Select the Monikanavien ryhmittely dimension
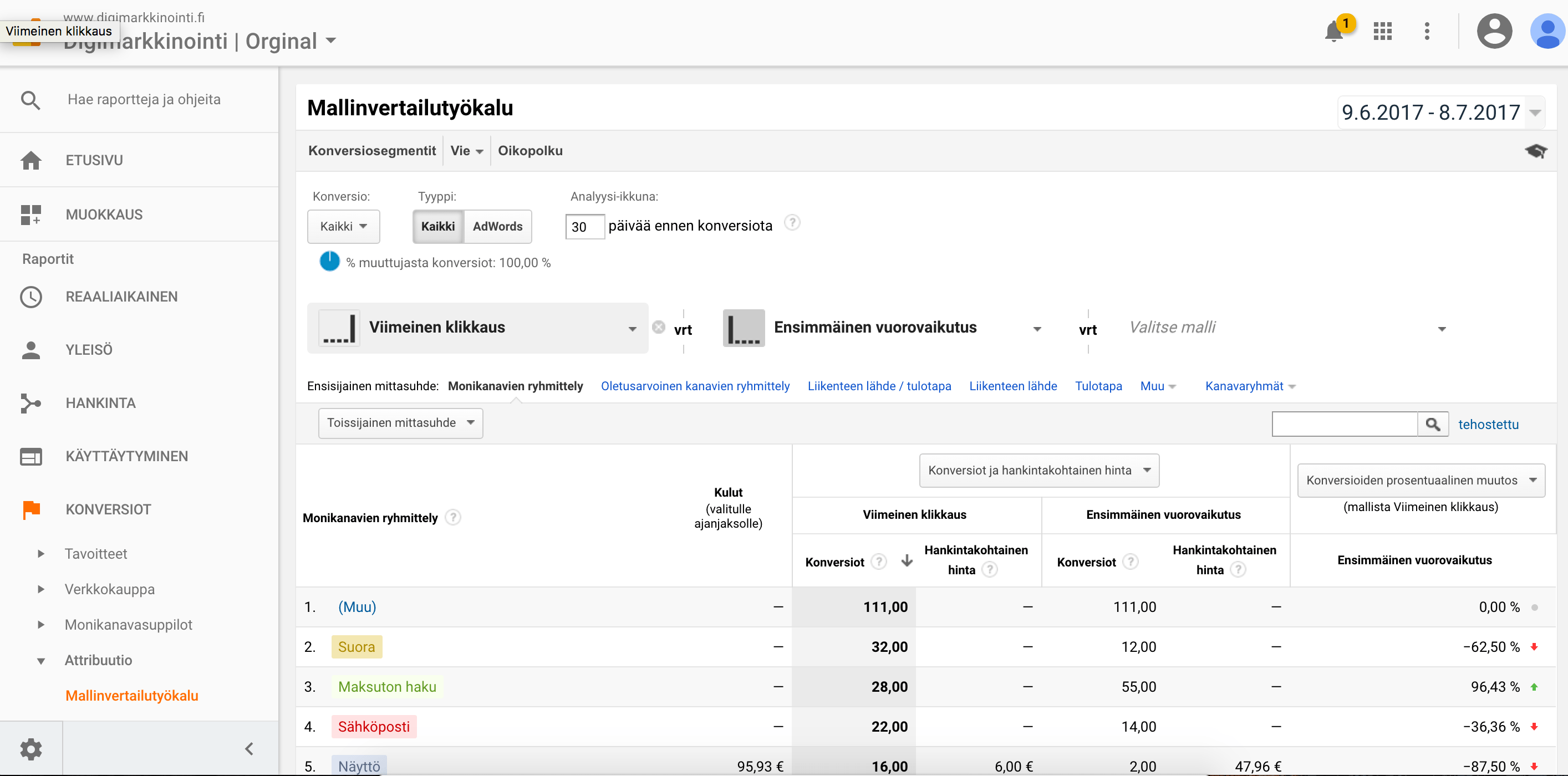1568x776 pixels. point(515,386)
